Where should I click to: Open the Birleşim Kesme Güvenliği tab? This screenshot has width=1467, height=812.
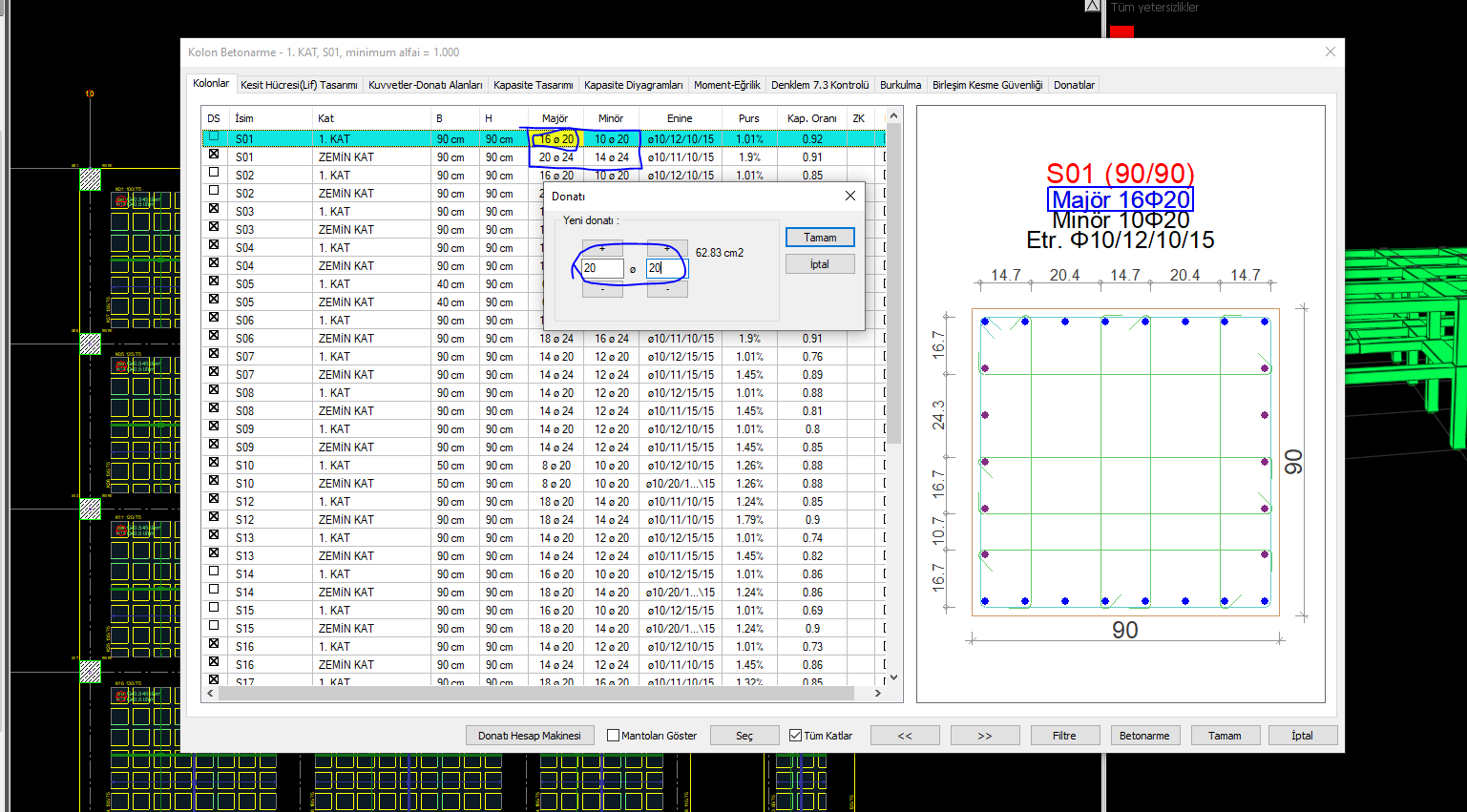tap(988, 85)
